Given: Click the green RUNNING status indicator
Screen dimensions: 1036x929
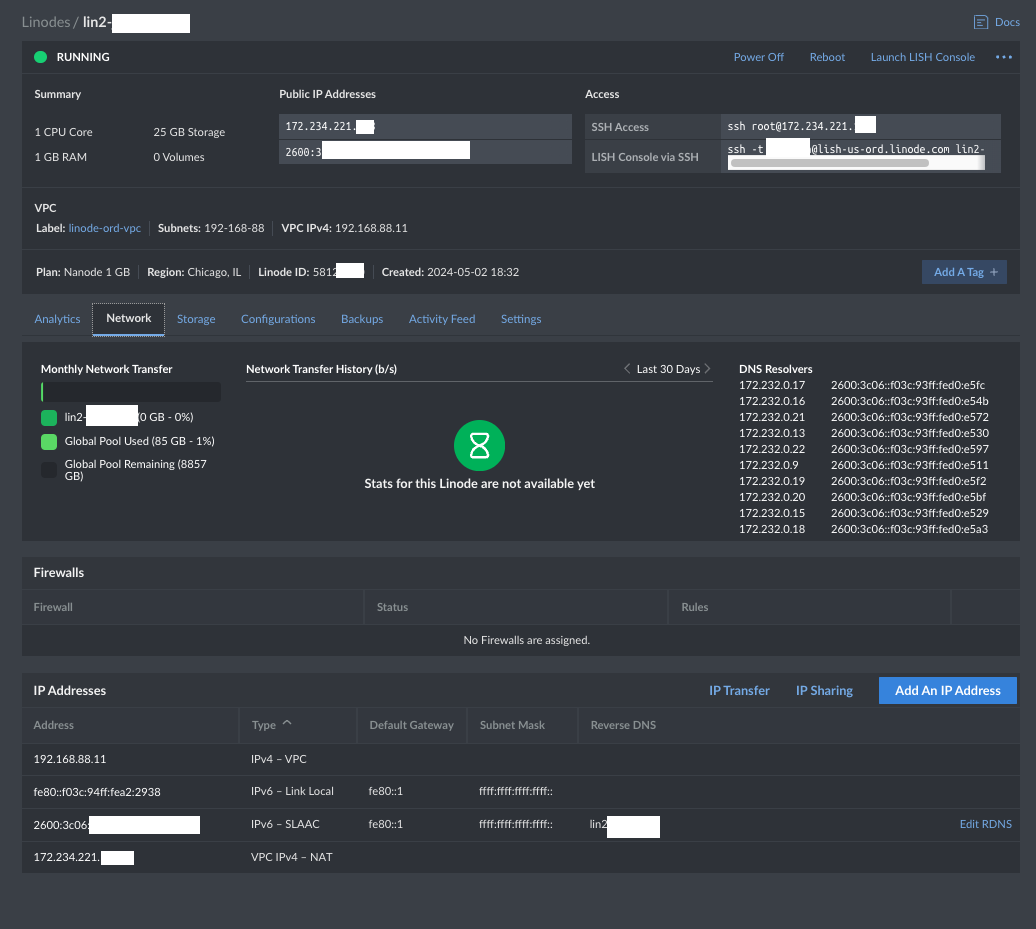Looking at the screenshot, I should tap(40, 57).
